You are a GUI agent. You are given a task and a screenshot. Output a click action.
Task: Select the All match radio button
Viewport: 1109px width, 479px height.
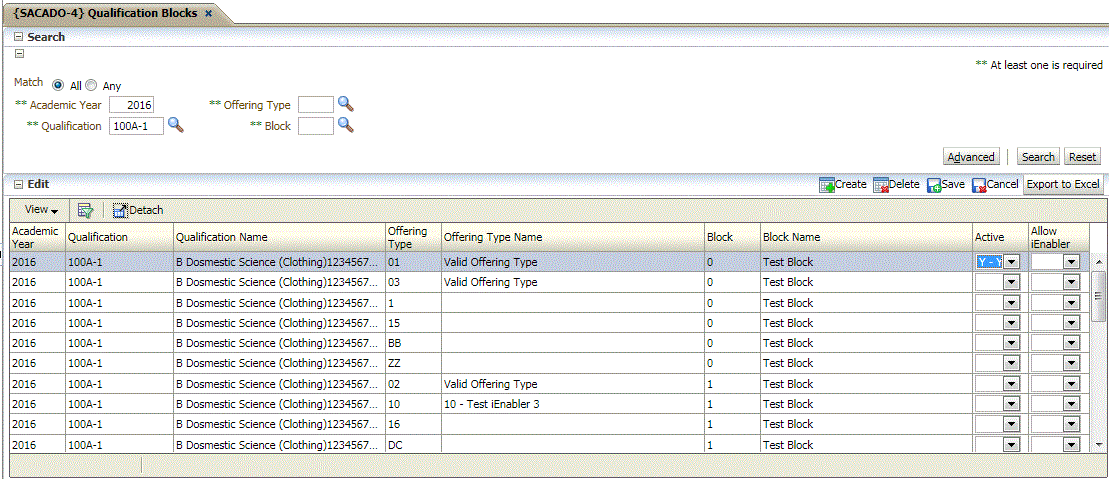coord(59,86)
